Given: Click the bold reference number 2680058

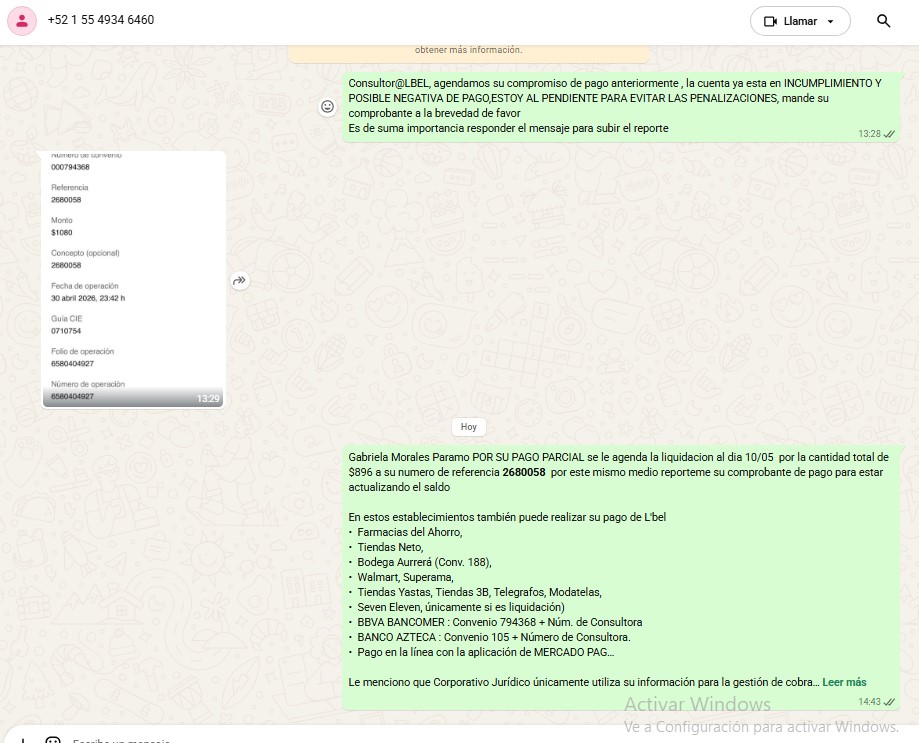Looking at the screenshot, I should pos(523,472).
